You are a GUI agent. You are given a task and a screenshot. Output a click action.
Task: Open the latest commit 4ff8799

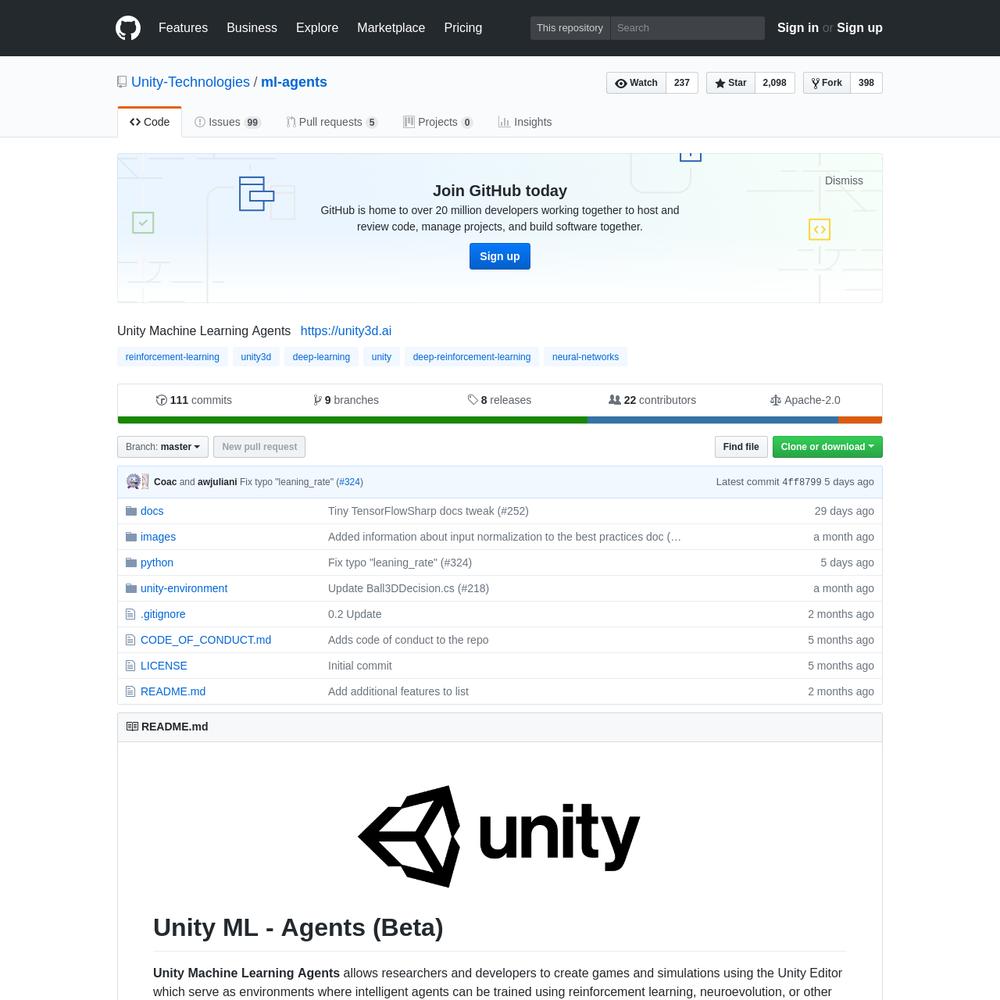click(802, 482)
